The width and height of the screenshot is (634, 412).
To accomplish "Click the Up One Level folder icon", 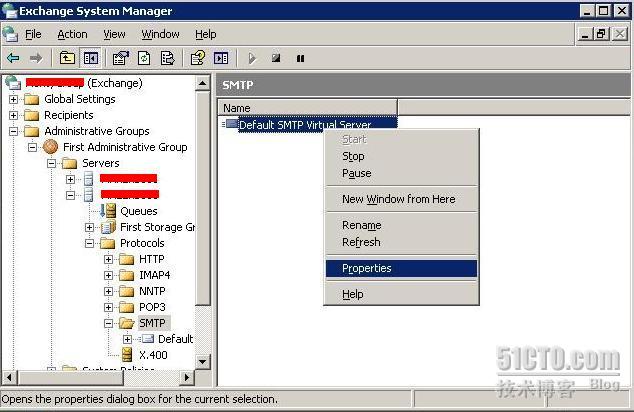I will pyautogui.click(x=67, y=58).
